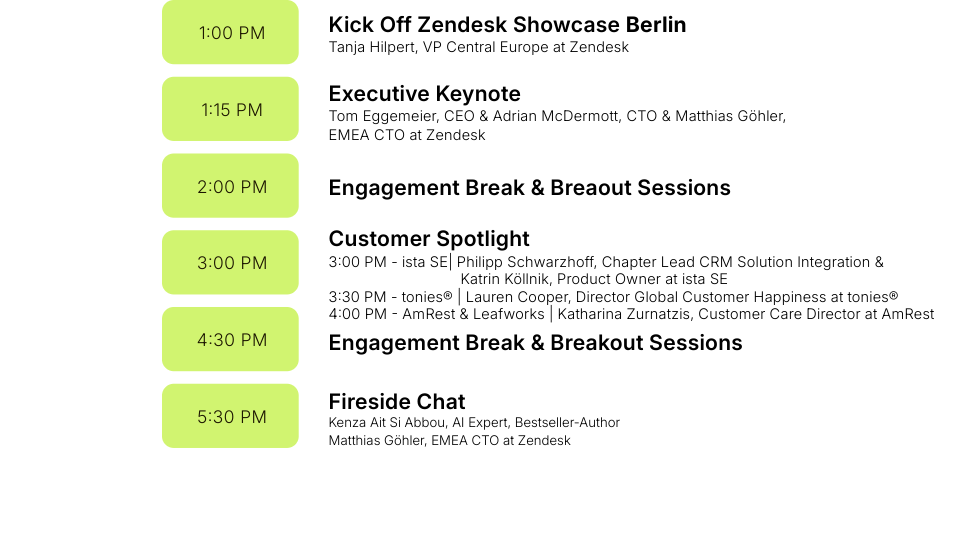This screenshot has height=540, width=960.
Task: Click the 1:00 PM time badge
Action: pos(230,32)
